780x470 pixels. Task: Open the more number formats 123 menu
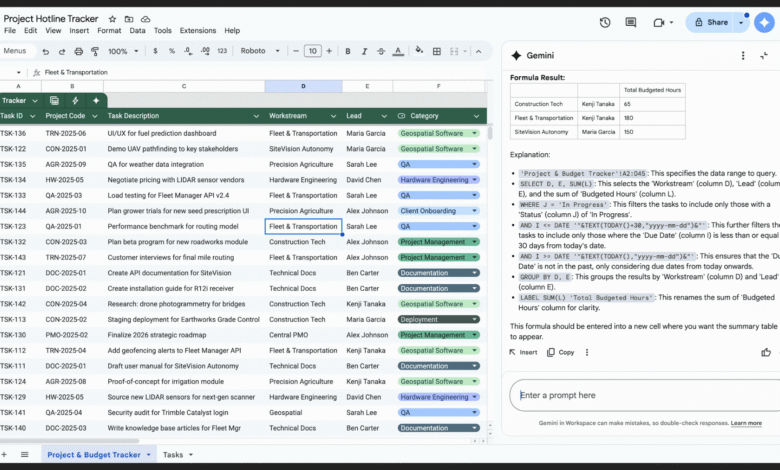click(x=222, y=51)
